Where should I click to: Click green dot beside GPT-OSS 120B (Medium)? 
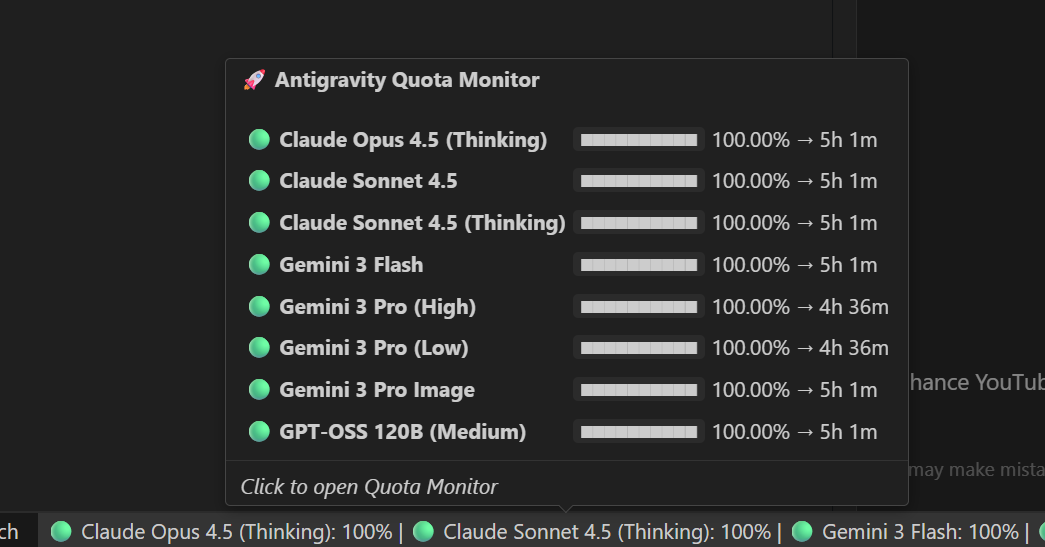coord(259,432)
